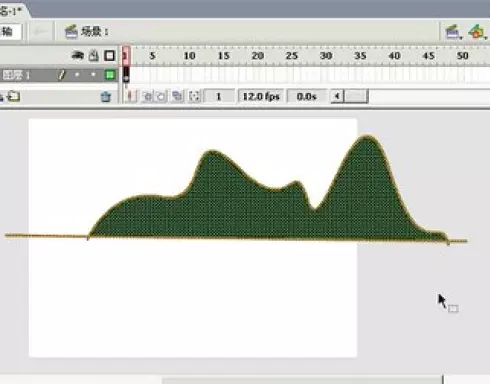Open the edit symbols dropdown
Screen dimensions: 490x384
click(477, 32)
